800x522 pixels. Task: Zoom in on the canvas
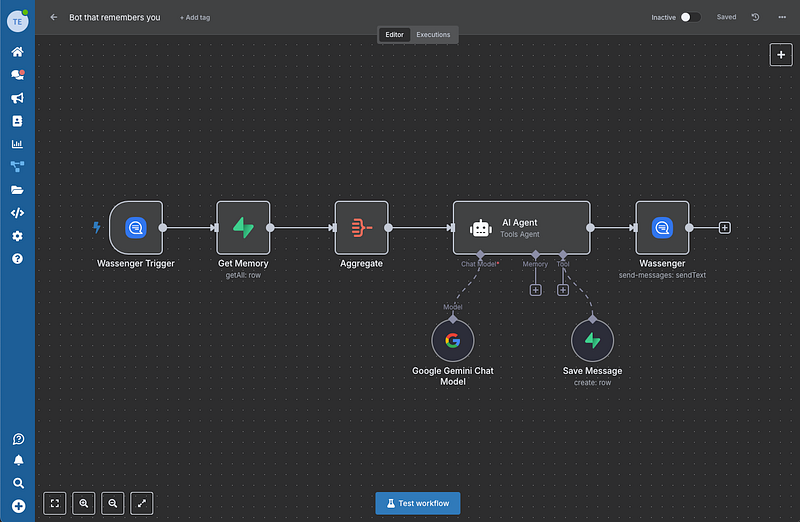[84, 503]
